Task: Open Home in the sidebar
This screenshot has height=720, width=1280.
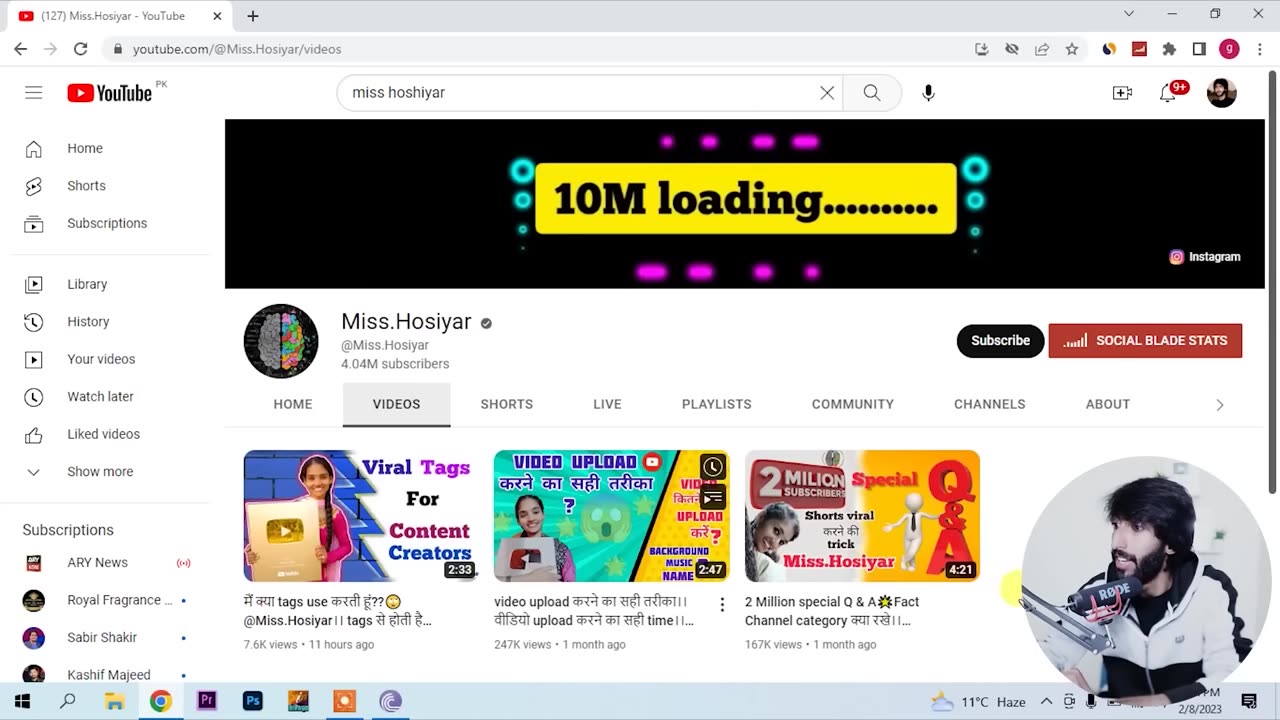Action: [x=110, y=149]
